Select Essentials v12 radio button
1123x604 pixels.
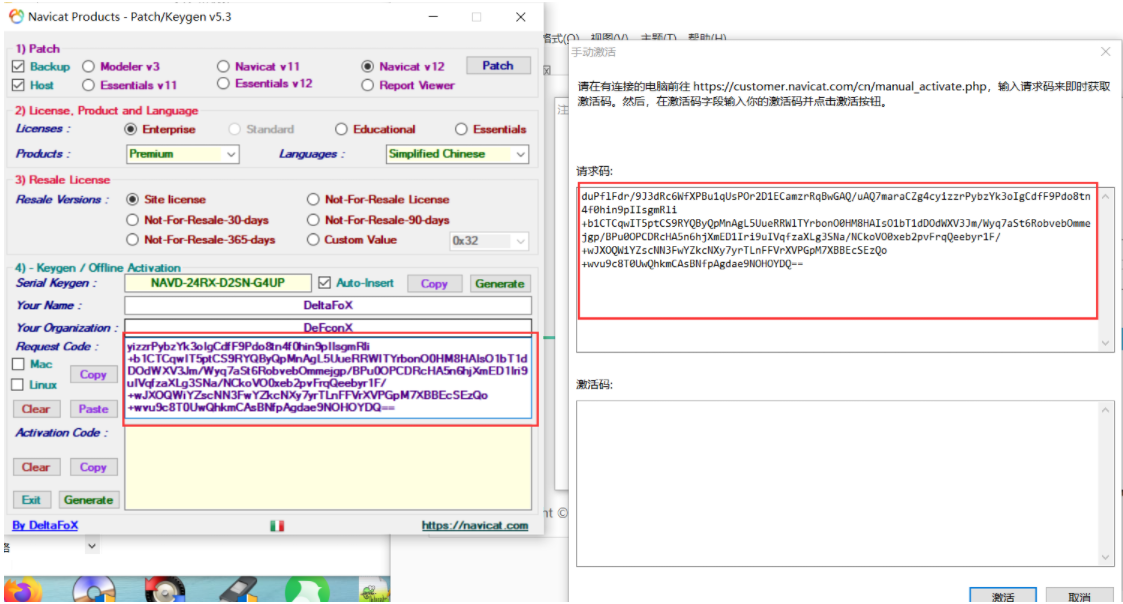click(x=223, y=84)
